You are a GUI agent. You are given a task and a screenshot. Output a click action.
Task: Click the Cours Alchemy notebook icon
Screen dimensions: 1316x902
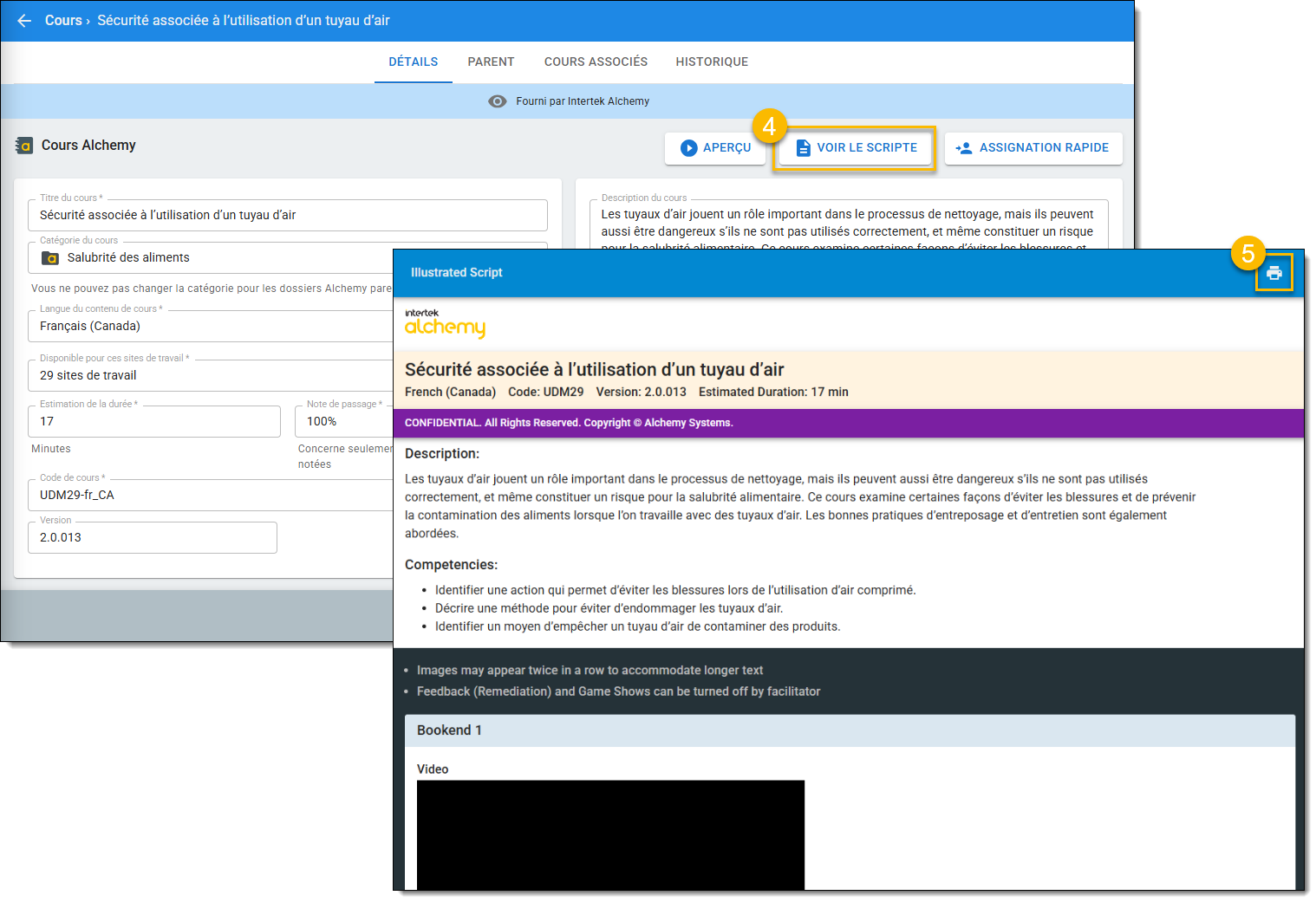[24, 146]
